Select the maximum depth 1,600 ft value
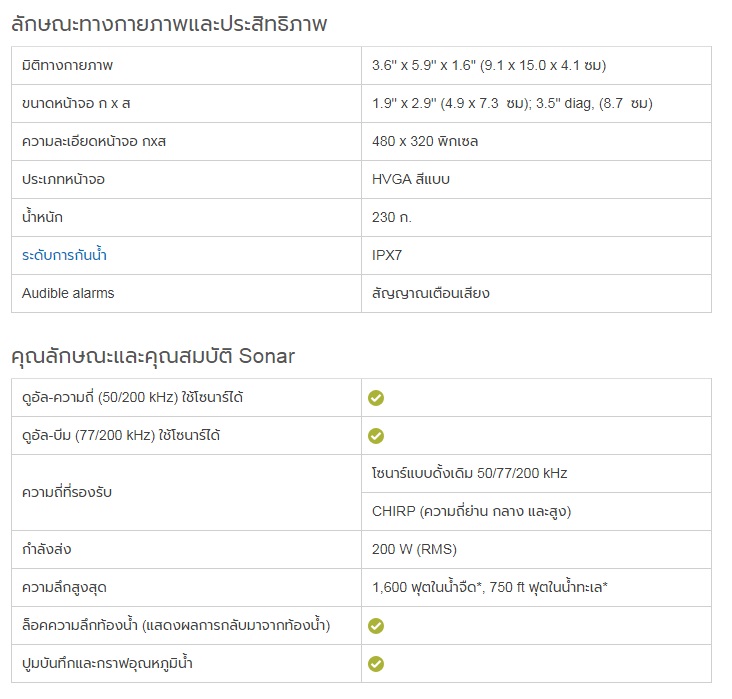Screen dimensions: 732x699 490,587
